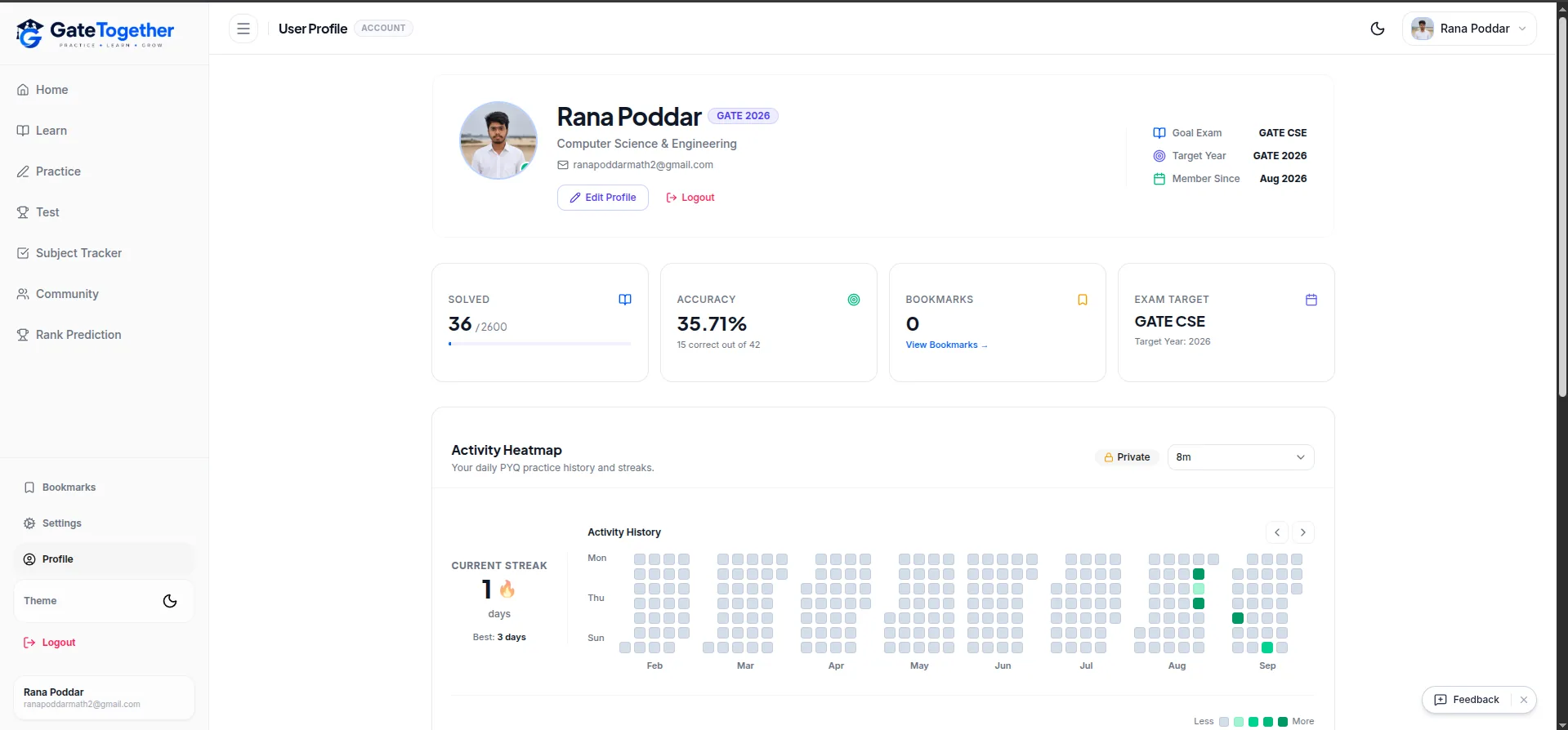Screen dimensions: 1568x730
Task: Click Logout next to Edit Profile
Action: 690,198
